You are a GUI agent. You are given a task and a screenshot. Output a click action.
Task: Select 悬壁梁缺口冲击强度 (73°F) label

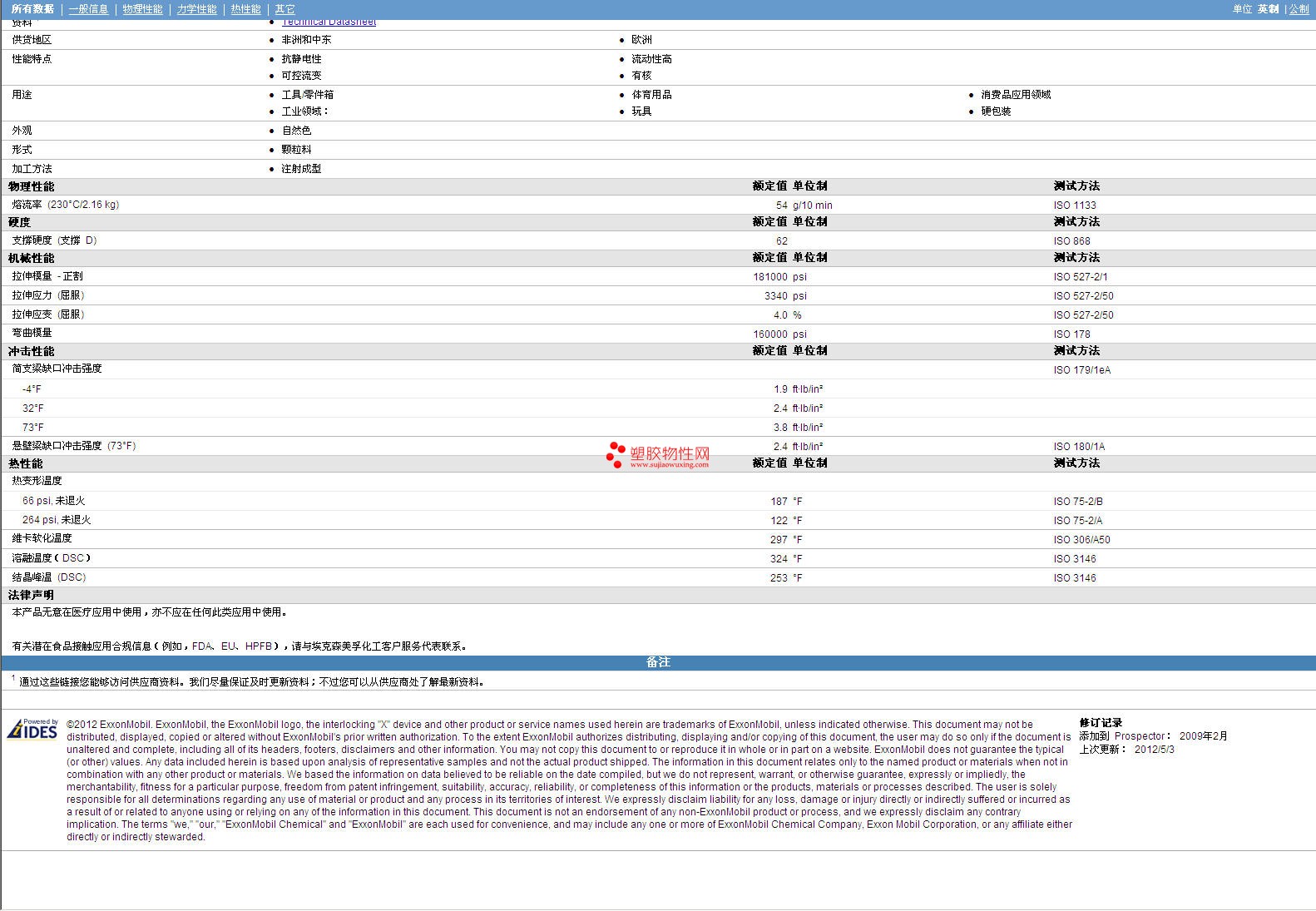pos(74,446)
